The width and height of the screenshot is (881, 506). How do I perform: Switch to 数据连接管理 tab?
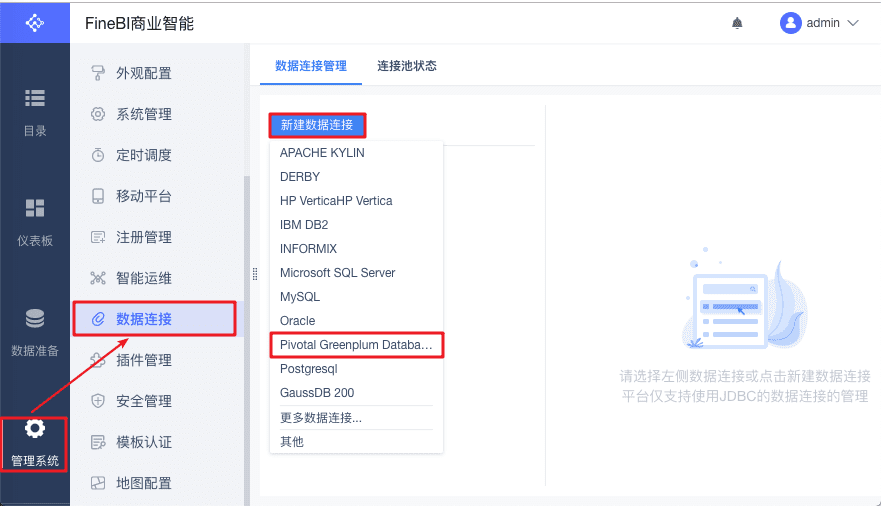(x=311, y=66)
